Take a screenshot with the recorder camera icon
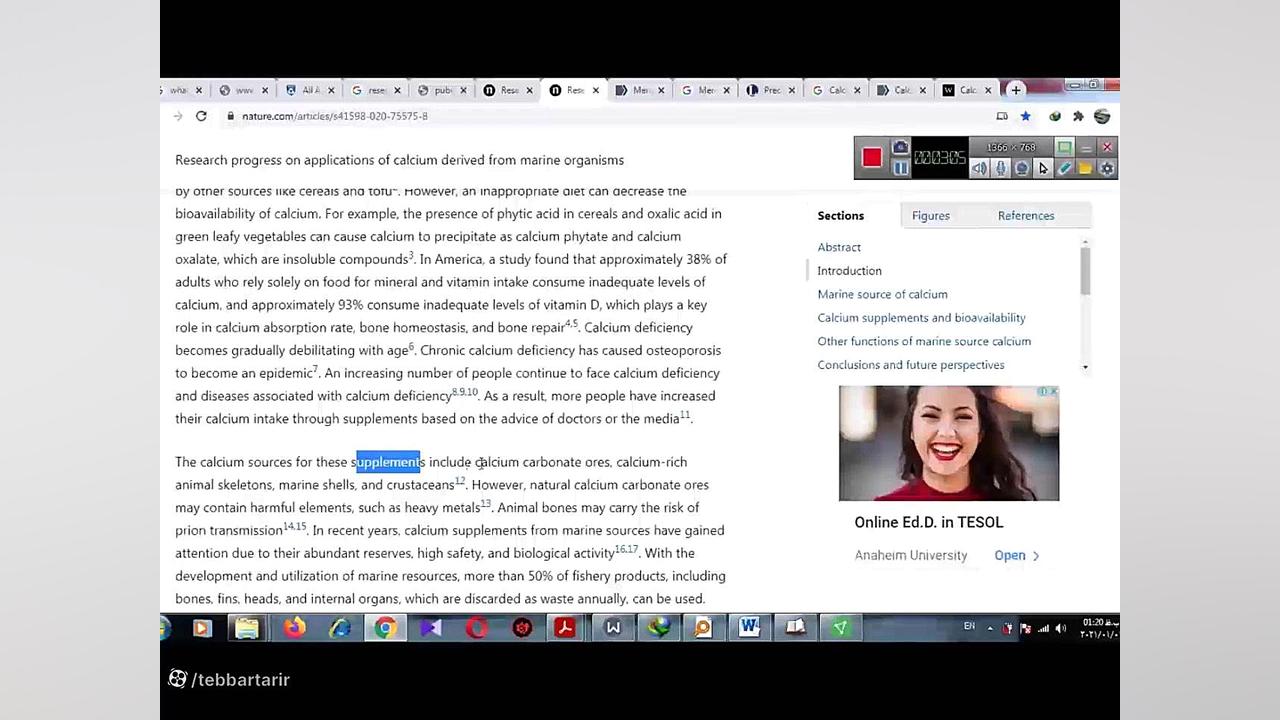Screen dimensions: 1280x720 900,148
